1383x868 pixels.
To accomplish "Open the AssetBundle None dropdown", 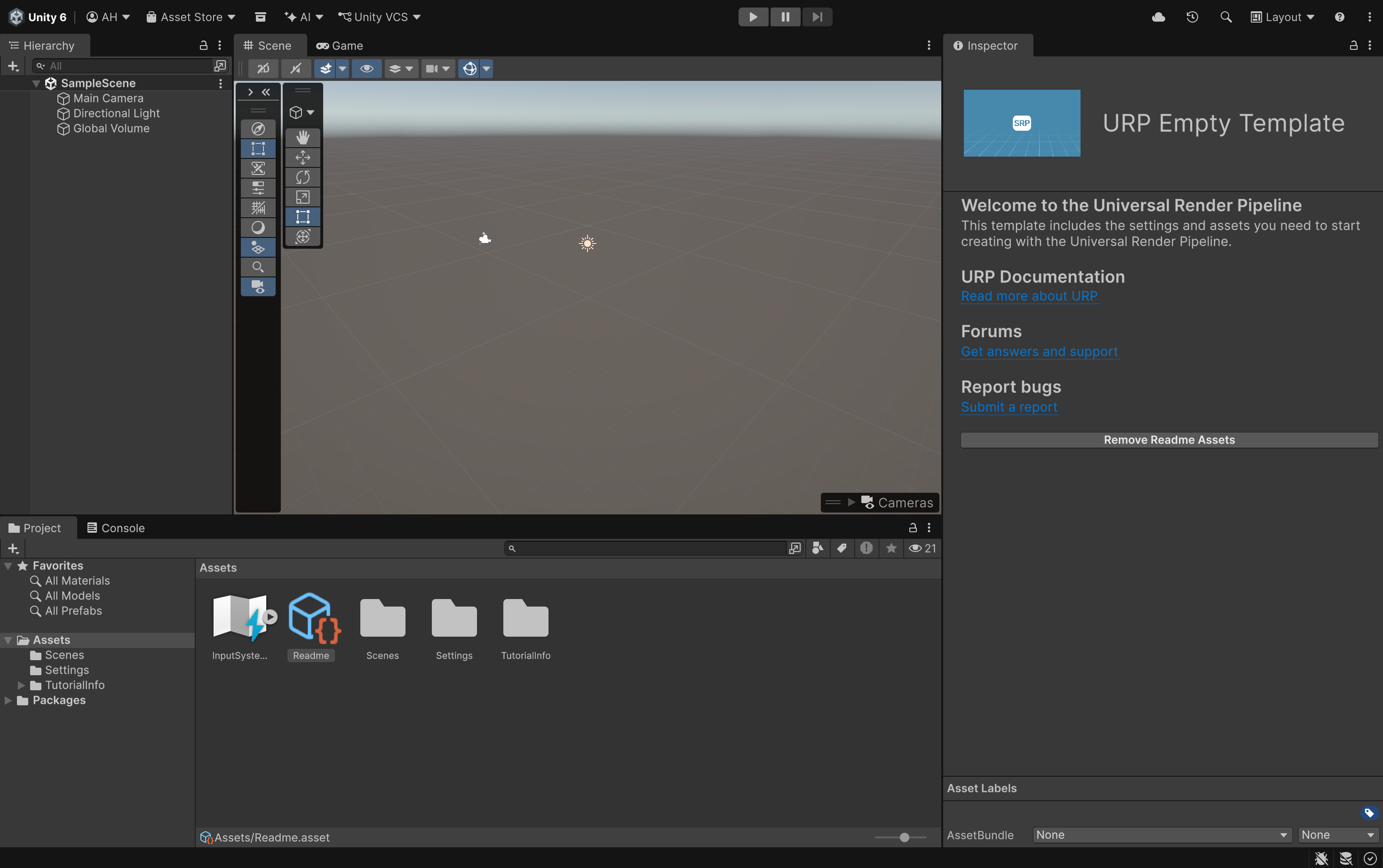I will [x=1162, y=835].
